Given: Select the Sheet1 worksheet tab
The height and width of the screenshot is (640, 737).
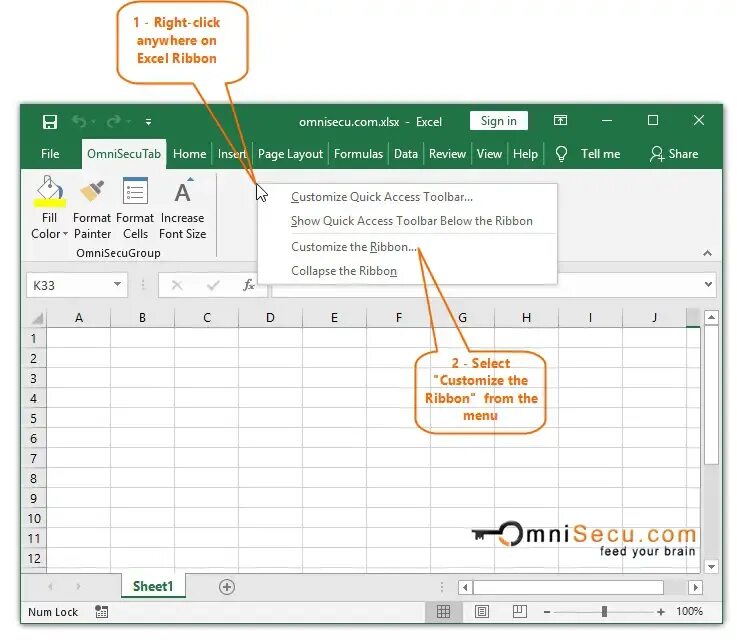Looking at the screenshot, I should [153, 586].
